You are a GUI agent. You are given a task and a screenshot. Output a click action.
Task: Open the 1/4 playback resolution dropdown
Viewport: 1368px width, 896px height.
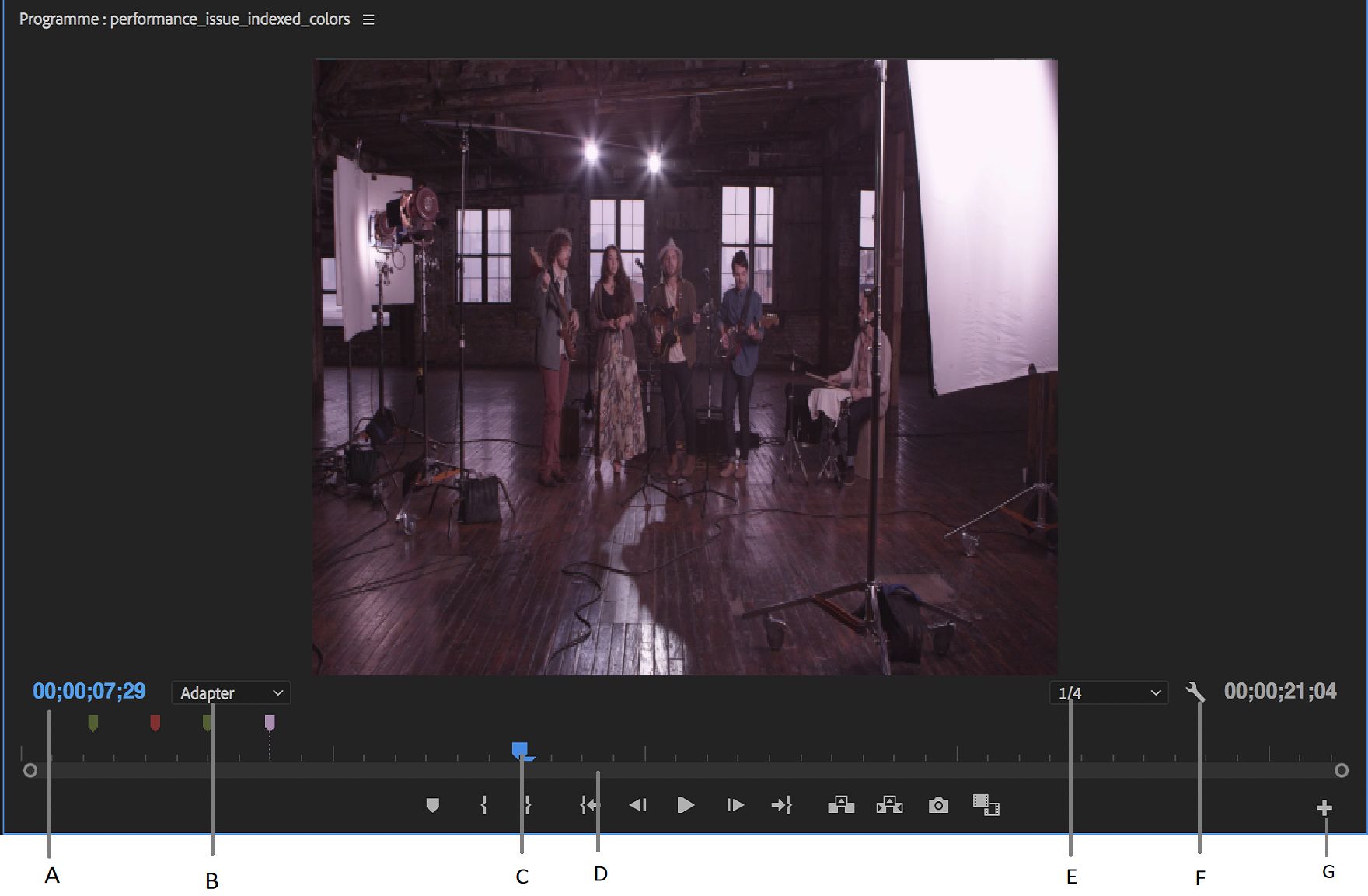(x=1108, y=692)
